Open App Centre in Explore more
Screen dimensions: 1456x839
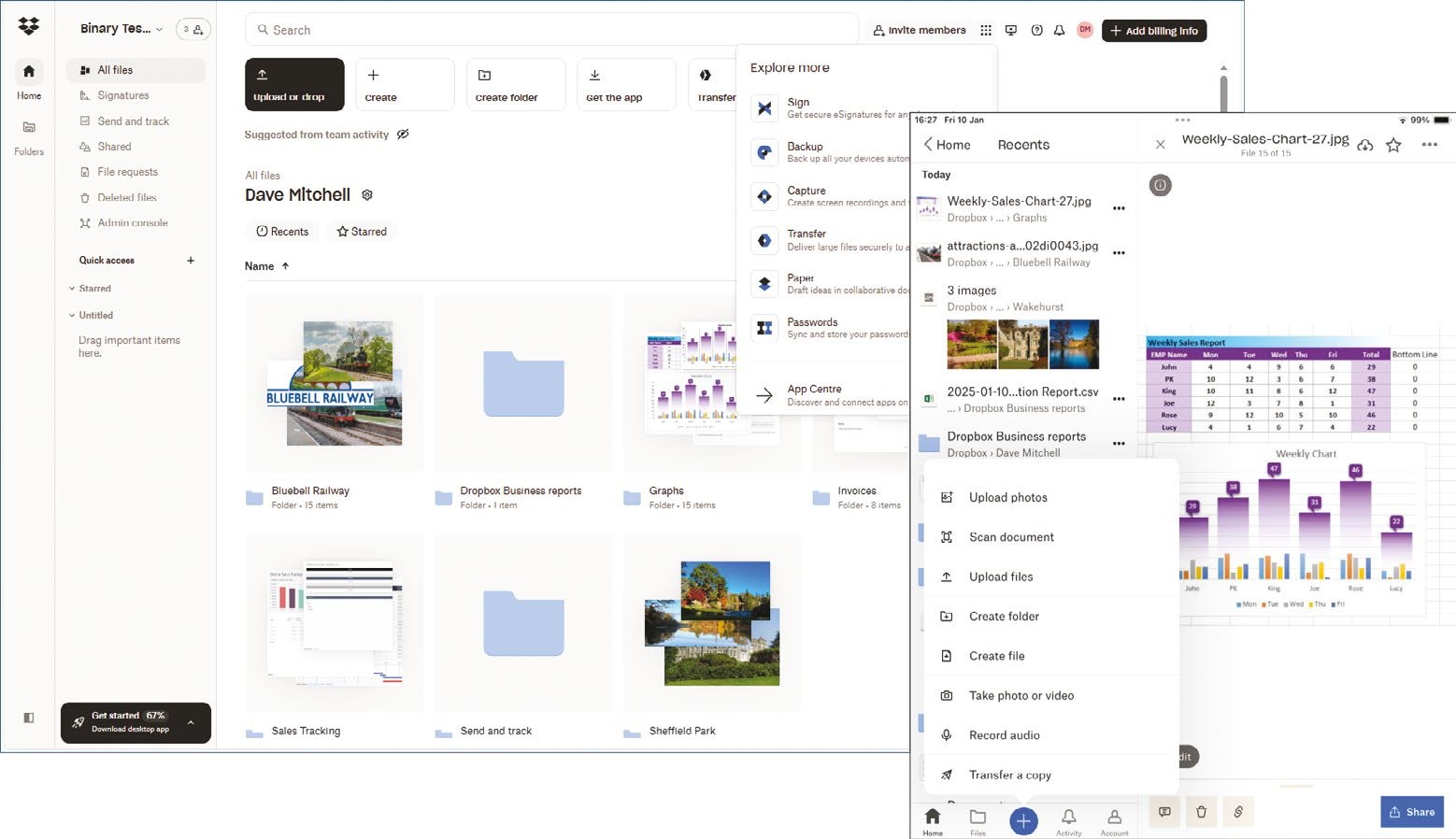tap(828, 395)
